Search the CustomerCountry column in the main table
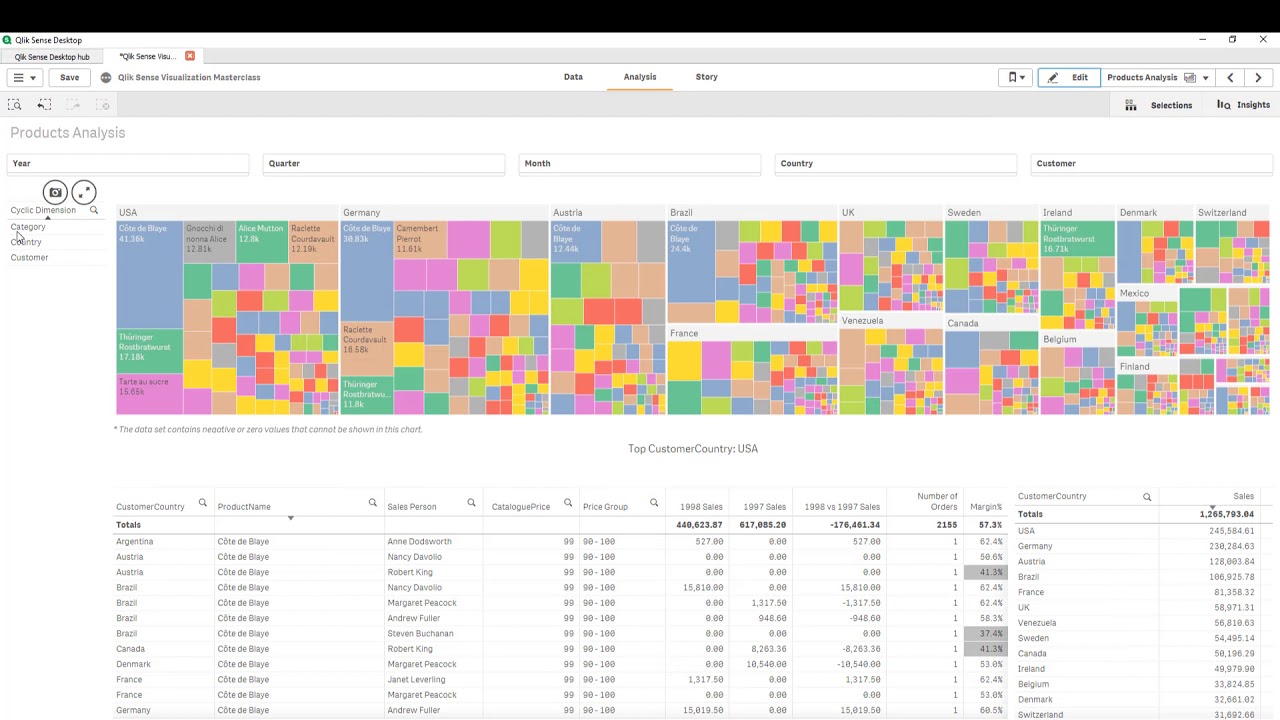 202,503
